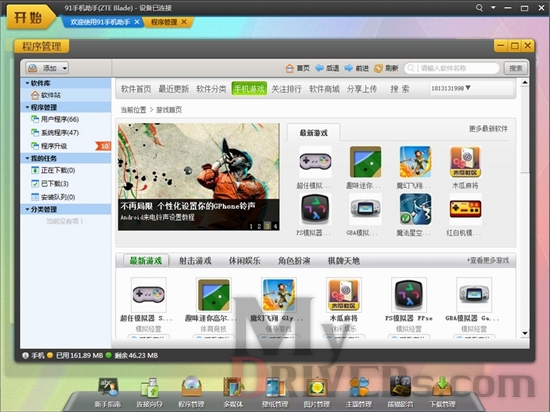This screenshot has width=550, height=412.
Task: Select 正在下载(0) in sidebar
Action: tap(66, 170)
